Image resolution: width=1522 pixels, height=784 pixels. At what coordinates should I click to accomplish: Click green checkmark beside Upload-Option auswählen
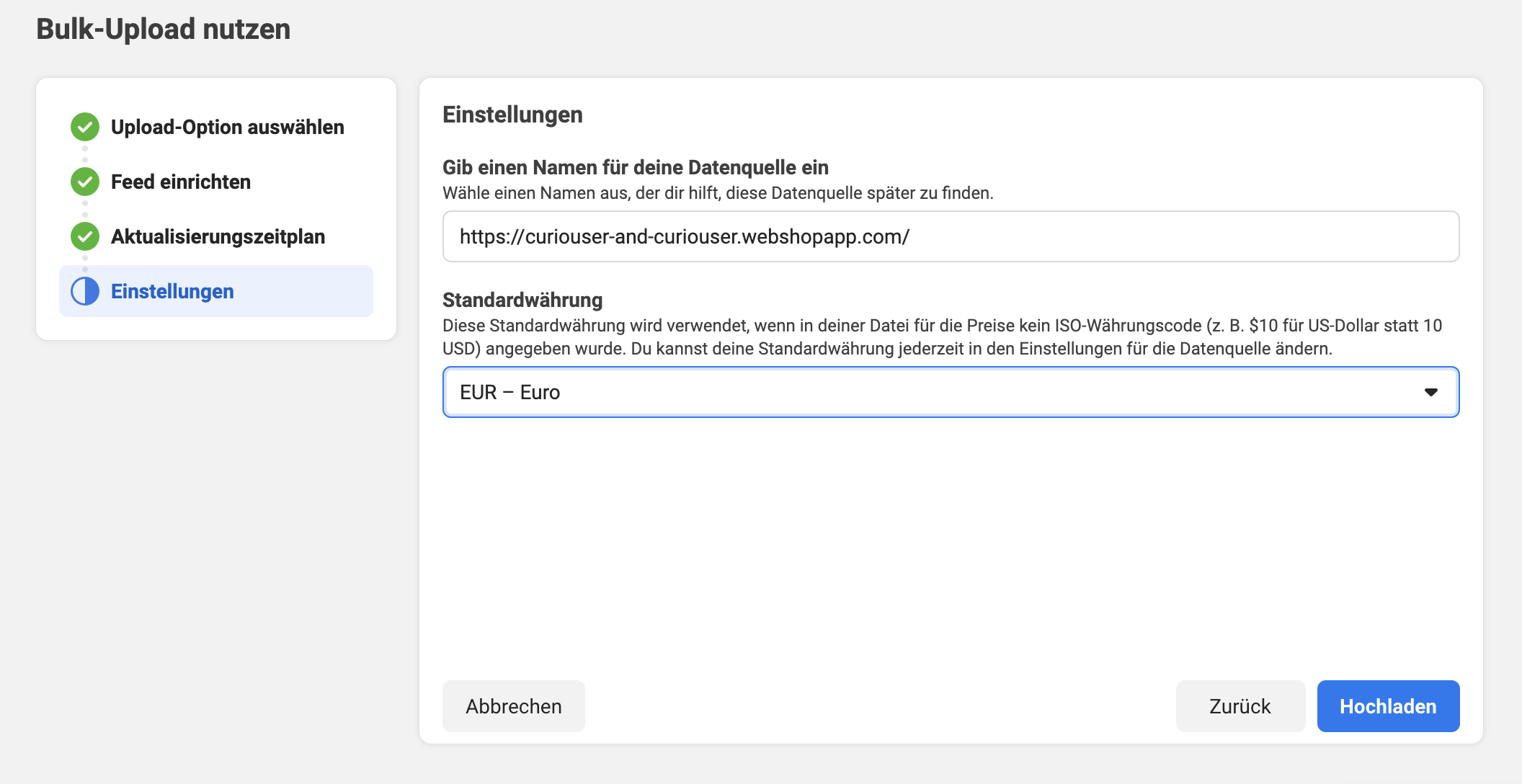[x=85, y=127]
